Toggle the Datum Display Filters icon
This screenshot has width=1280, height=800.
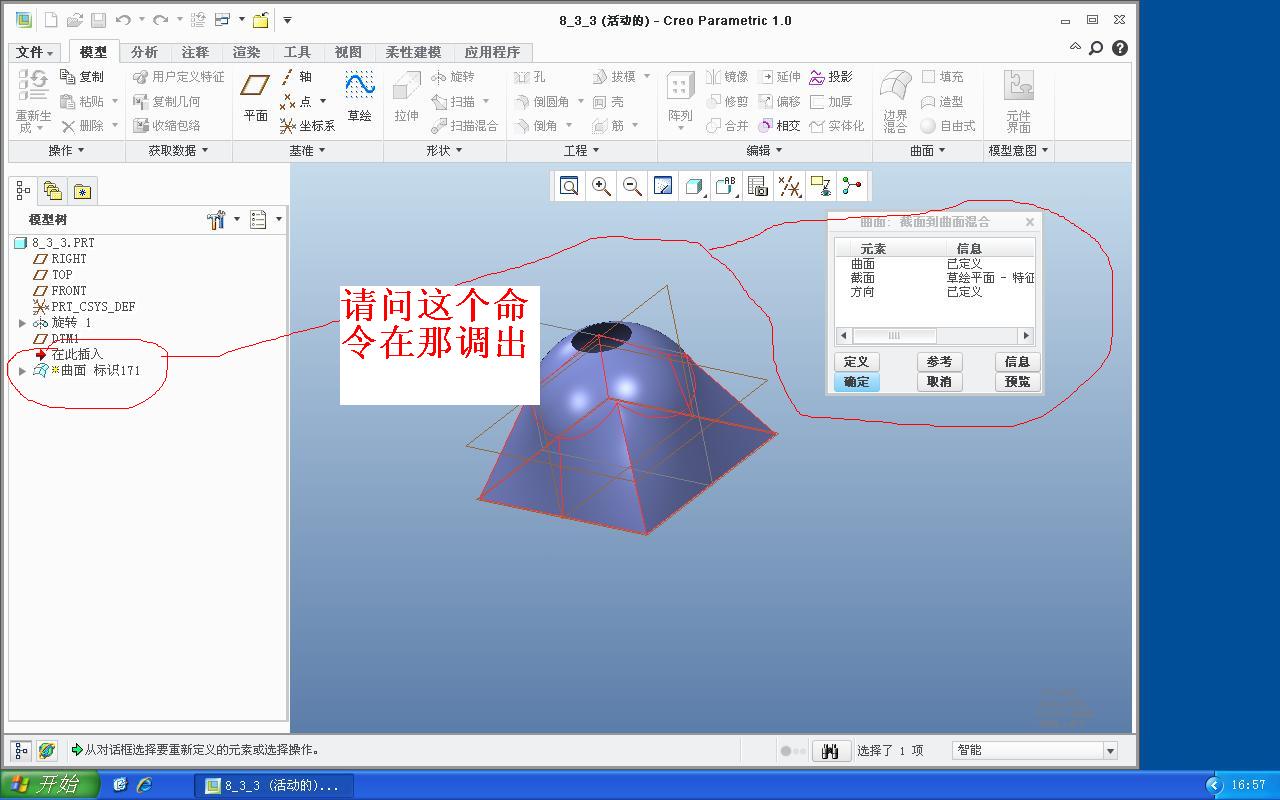pos(789,186)
